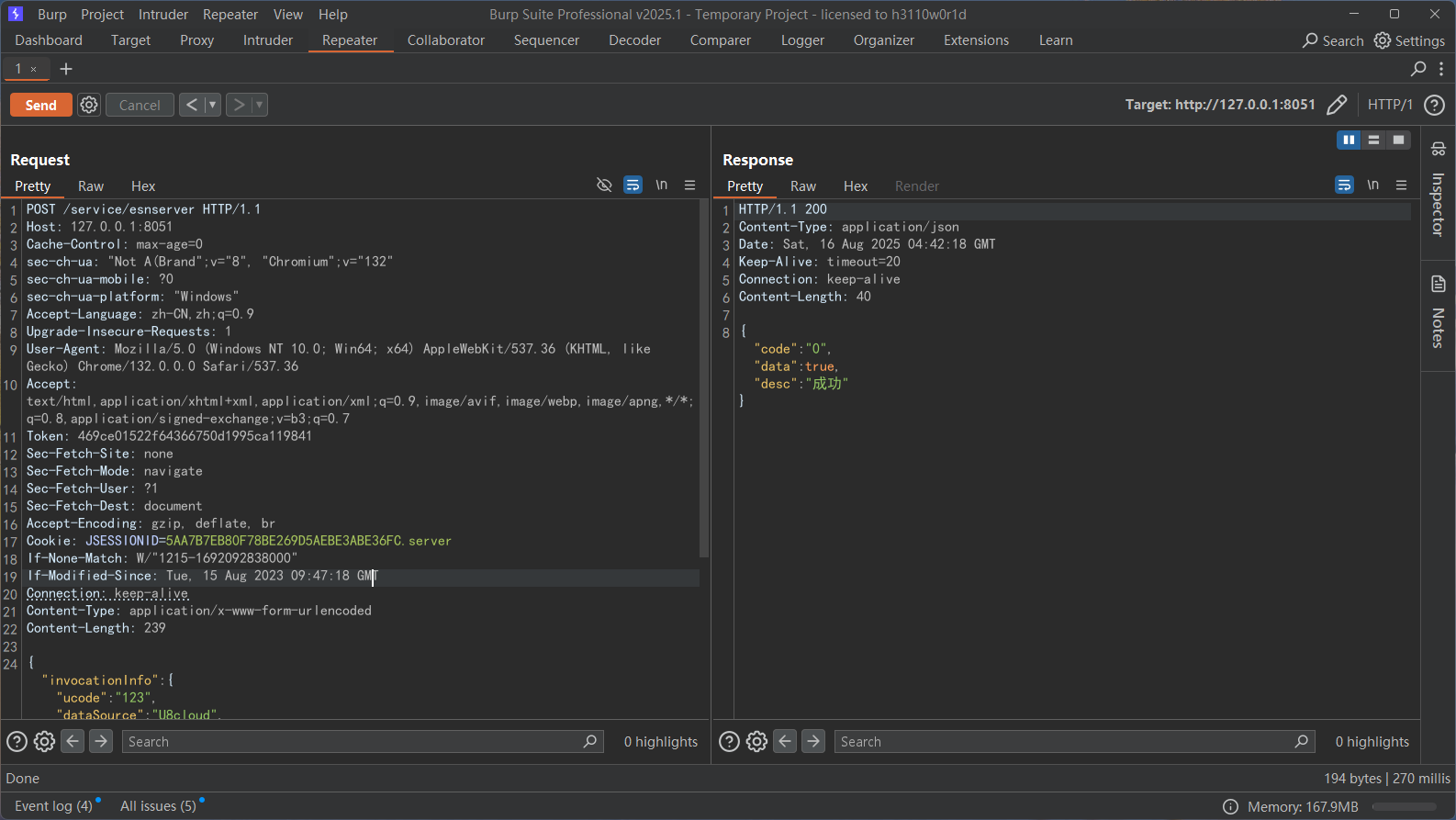Edit target with the pencil icon
Viewport: 1456px width, 820px height.
1337,105
